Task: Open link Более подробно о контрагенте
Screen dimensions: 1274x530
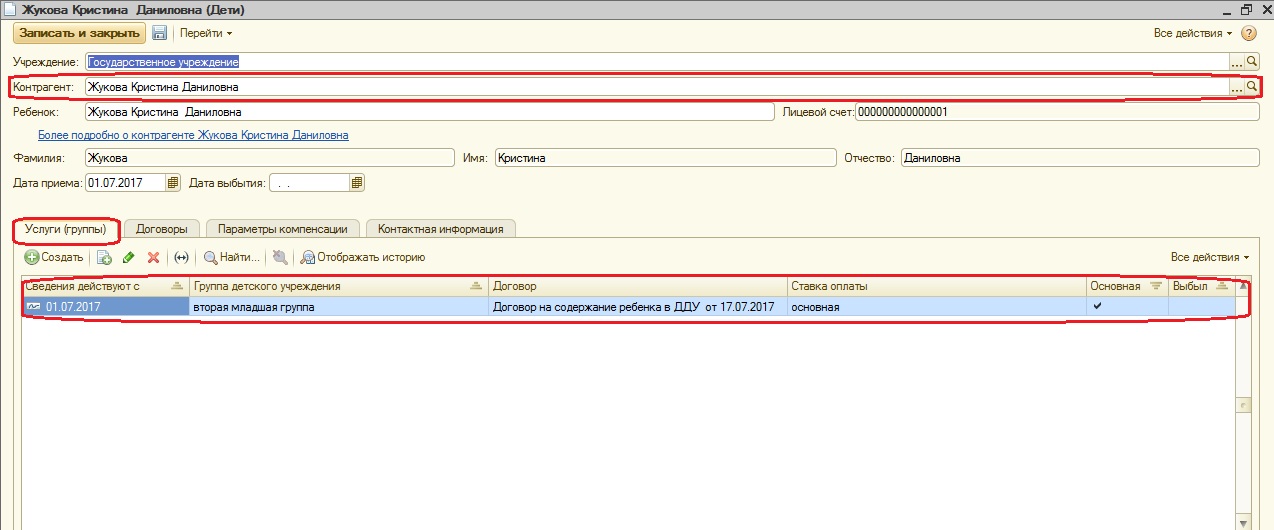Action: pyautogui.click(x=193, y=135)
